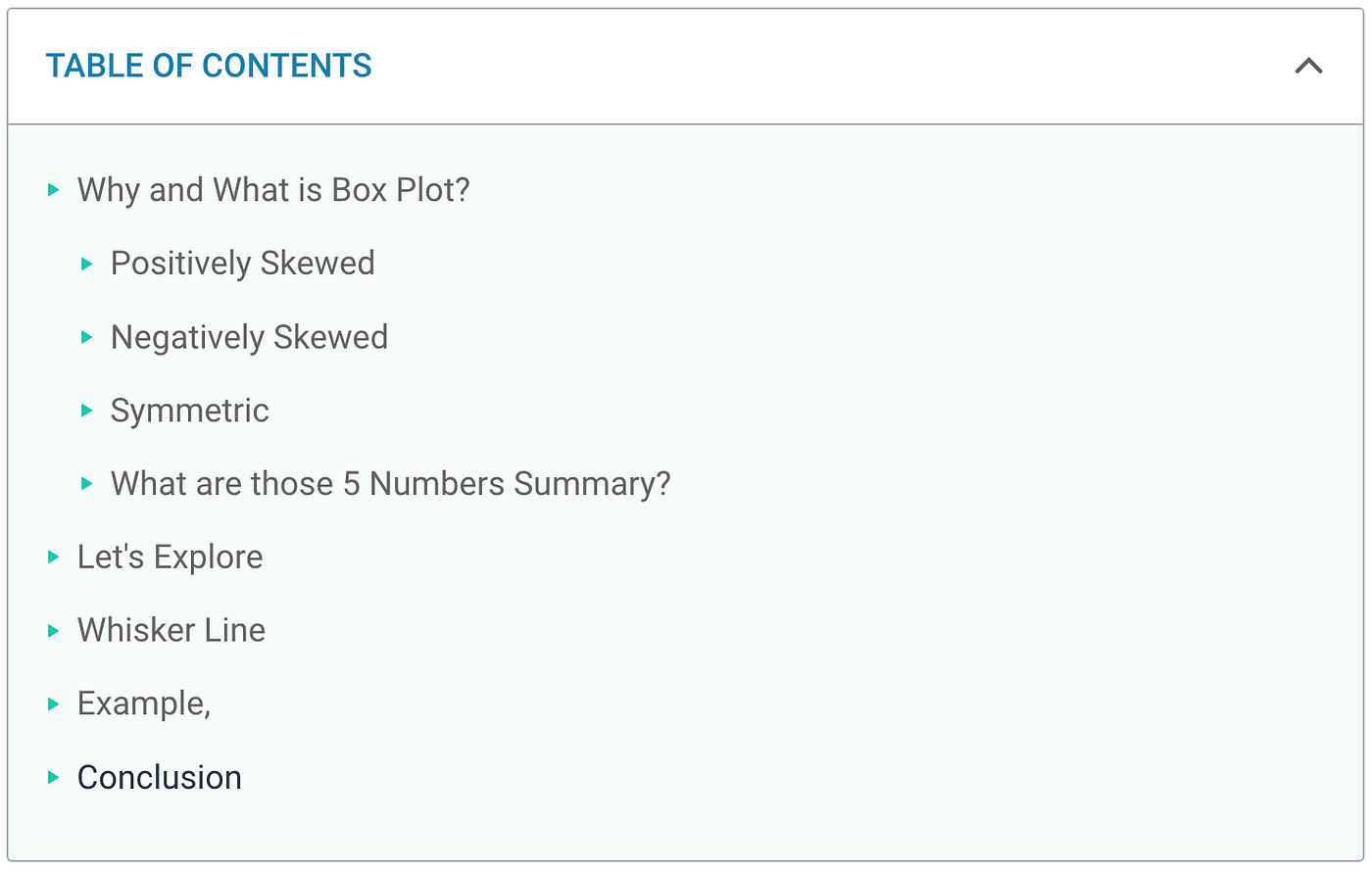Viewport: 1372px width, 873px height.
Task: Click the triangle icon before What are those 5 Numbers Summary?
Action: [x=86, y=484]
